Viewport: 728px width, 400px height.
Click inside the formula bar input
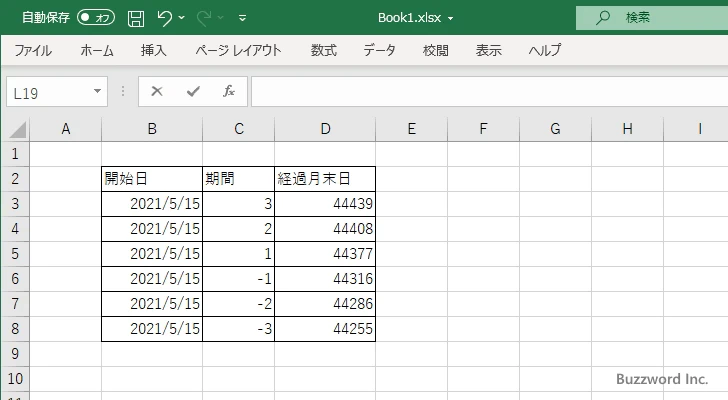489,92
